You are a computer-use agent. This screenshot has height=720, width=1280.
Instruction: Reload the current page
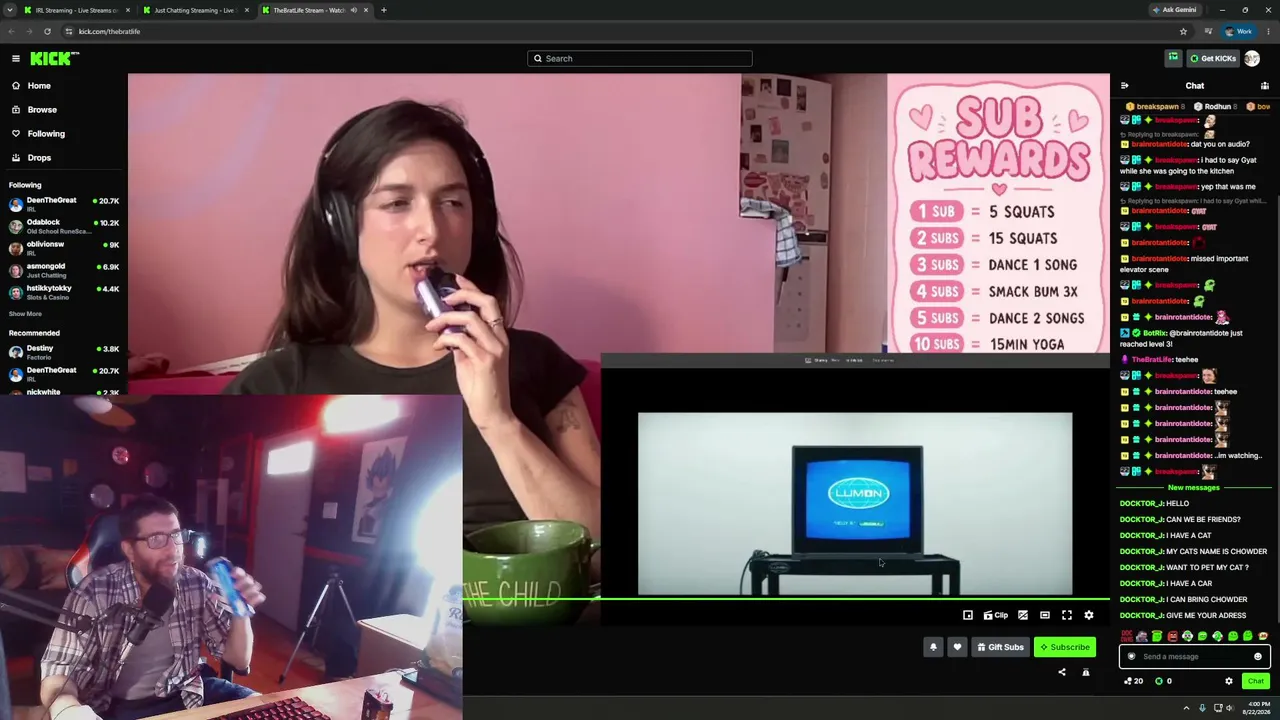tap(47, 31)
